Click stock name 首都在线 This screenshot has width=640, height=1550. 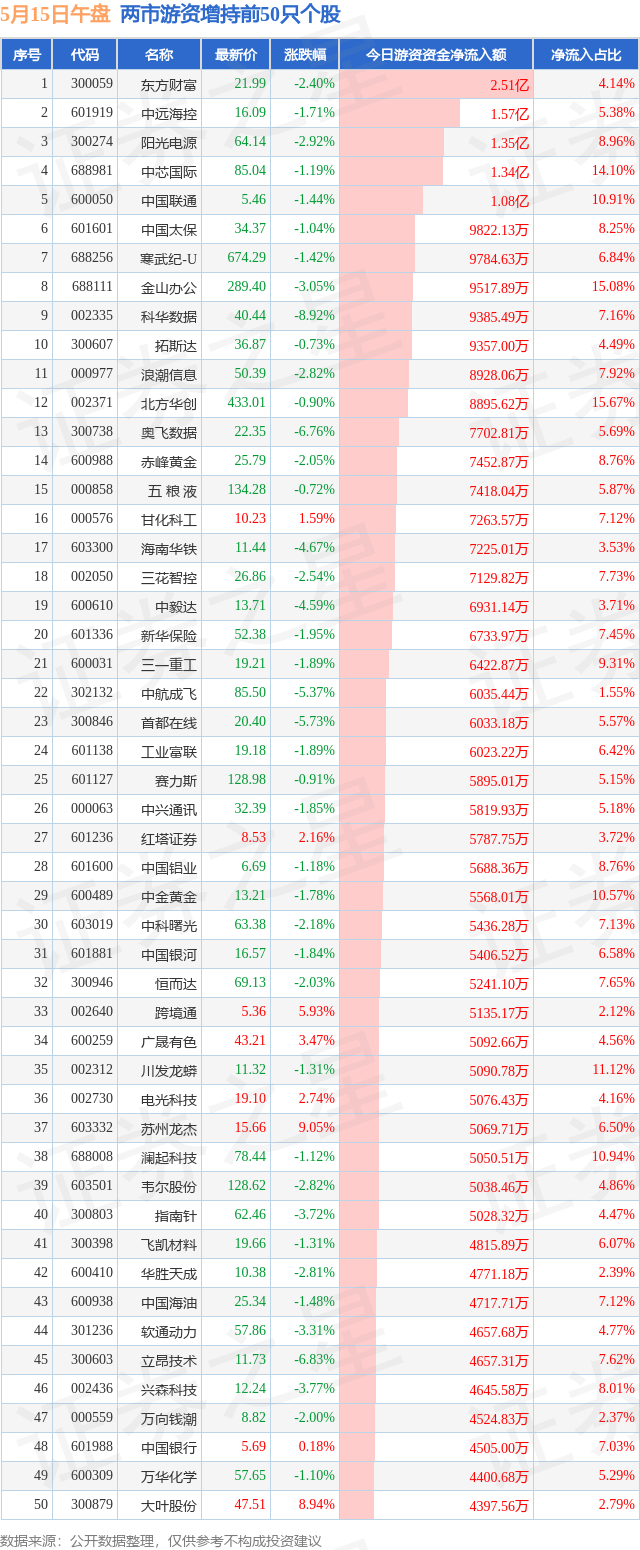click(x=169, y=723)
